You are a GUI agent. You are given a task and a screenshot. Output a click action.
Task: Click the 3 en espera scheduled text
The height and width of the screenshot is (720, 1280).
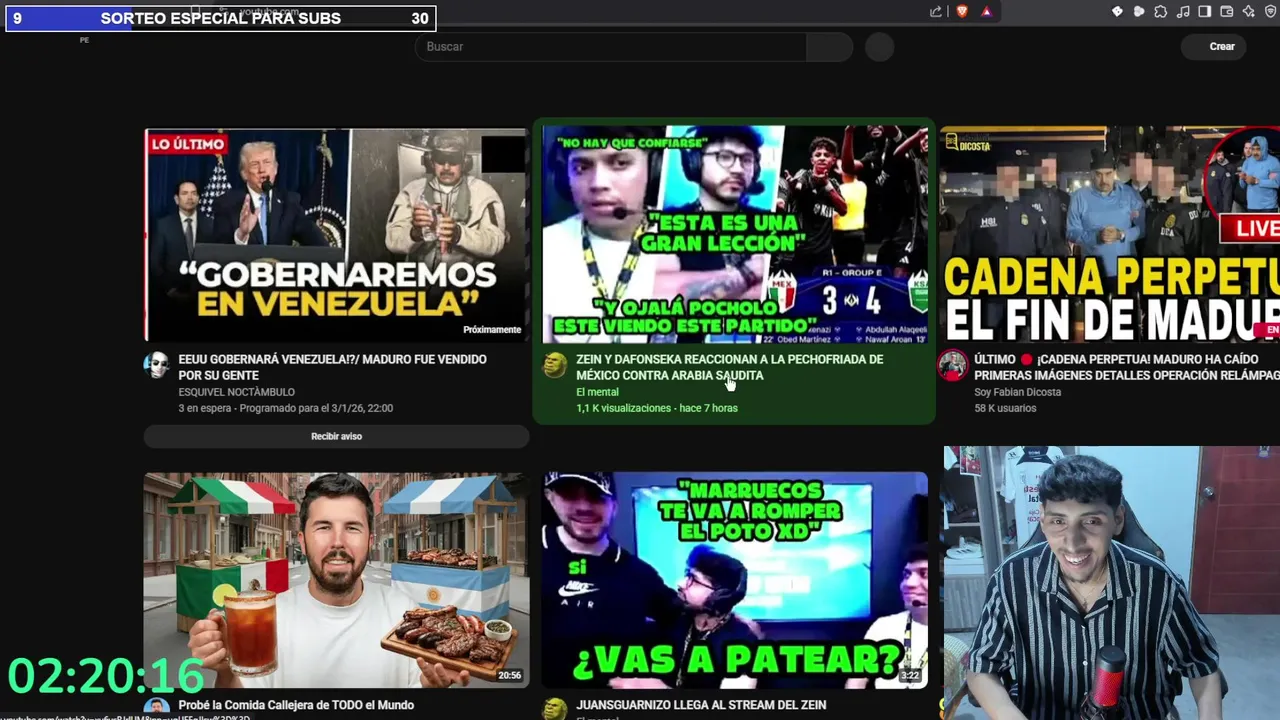[x=285, y=408]
